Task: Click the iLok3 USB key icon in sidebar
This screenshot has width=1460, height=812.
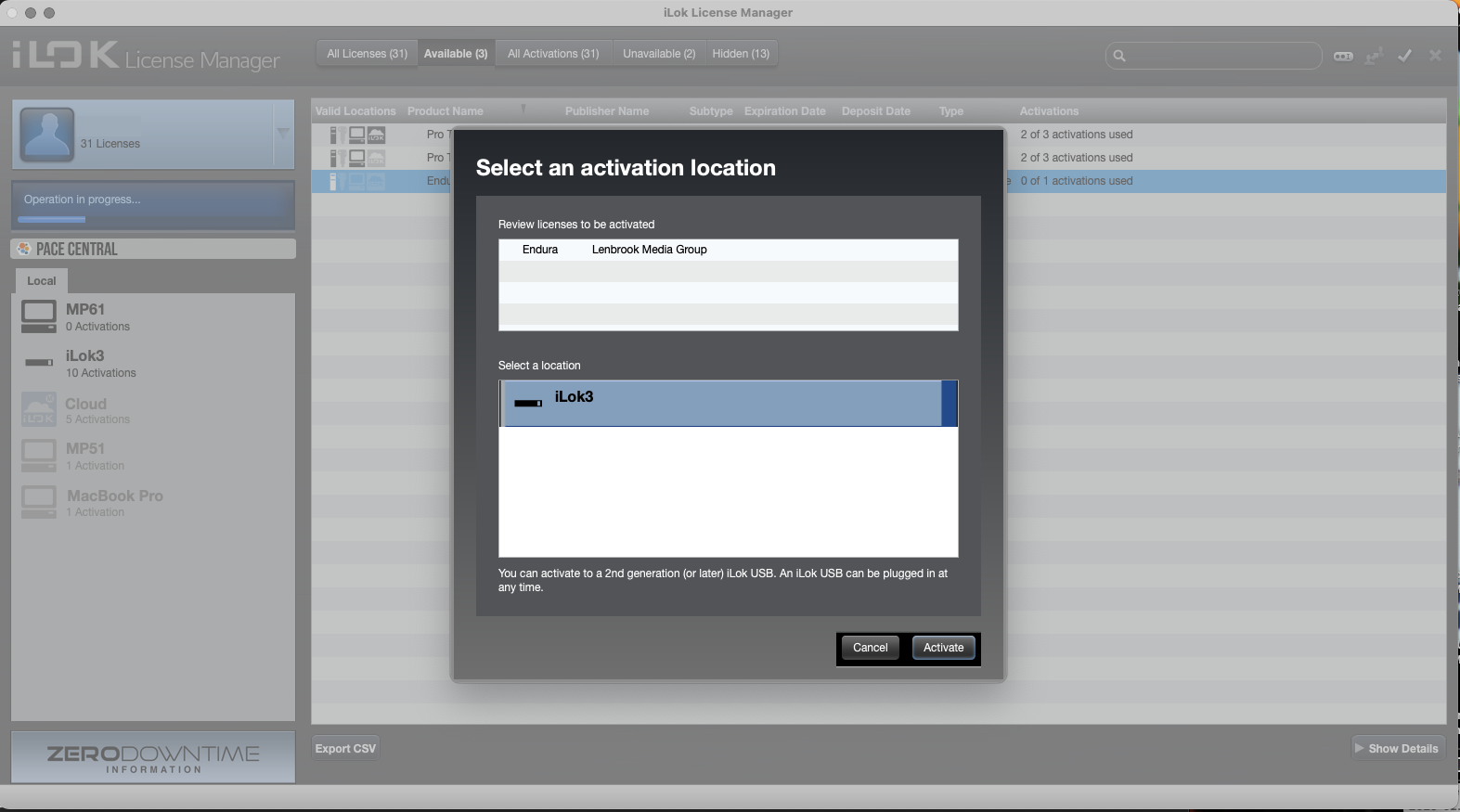Action: click(39, 363)
